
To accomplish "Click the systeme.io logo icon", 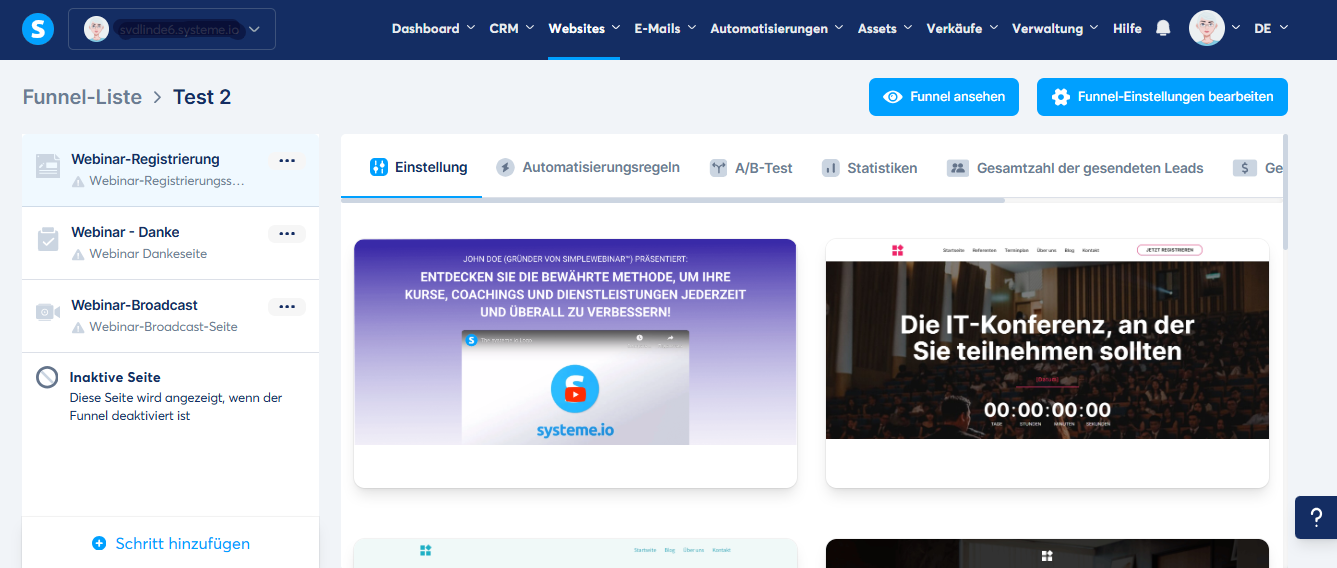I will 38,29.
